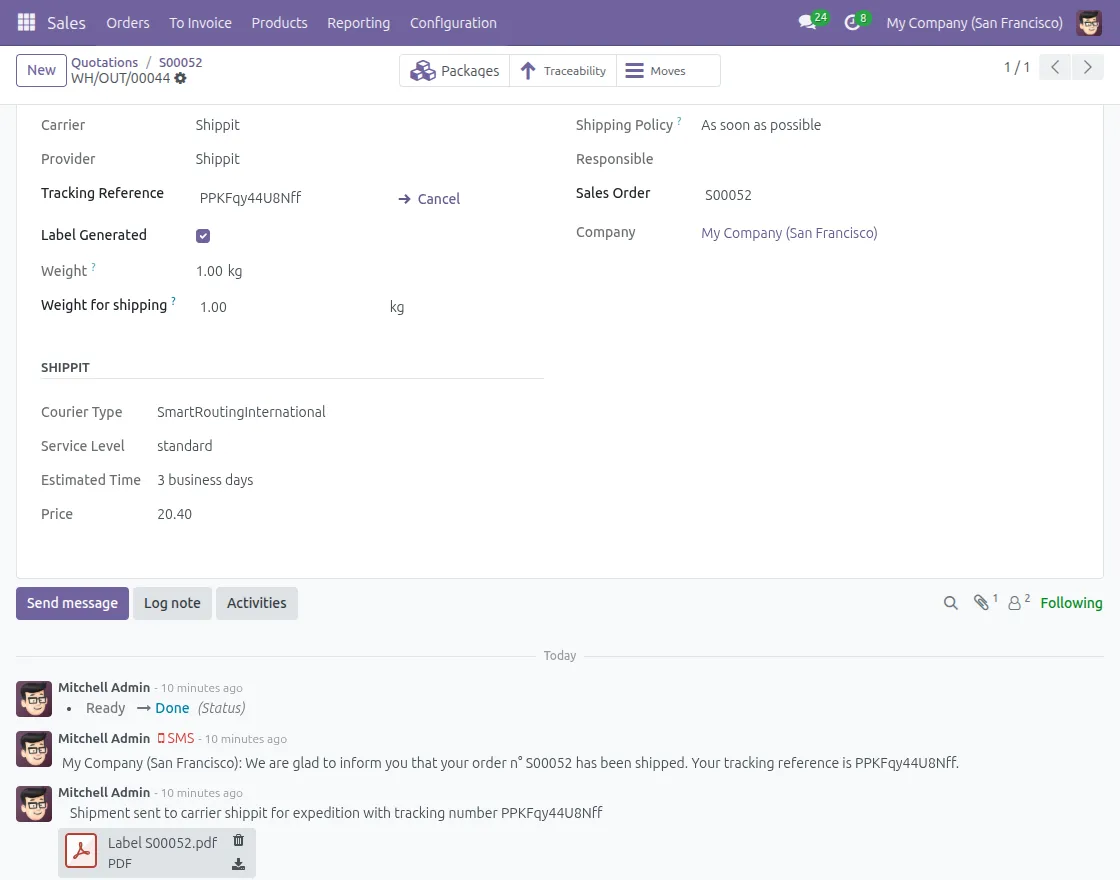The image size is (1120, 880).
Task: Click the record pager 1 / 1
Action: pos(1016,67)
